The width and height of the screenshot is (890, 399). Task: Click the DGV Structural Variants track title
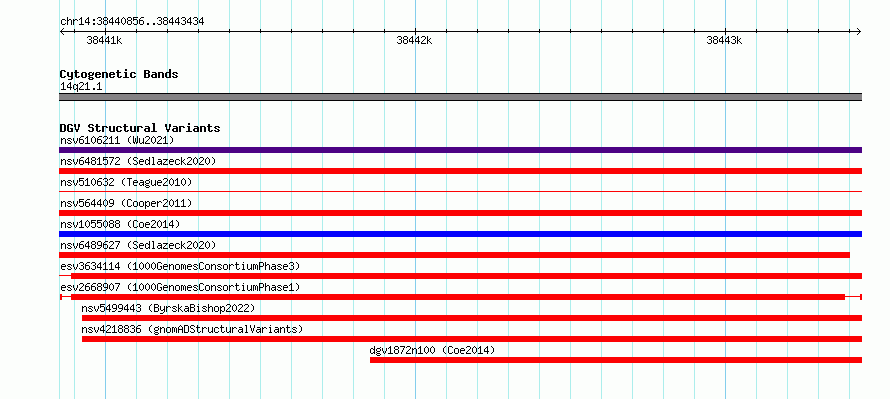coord(140,128)
